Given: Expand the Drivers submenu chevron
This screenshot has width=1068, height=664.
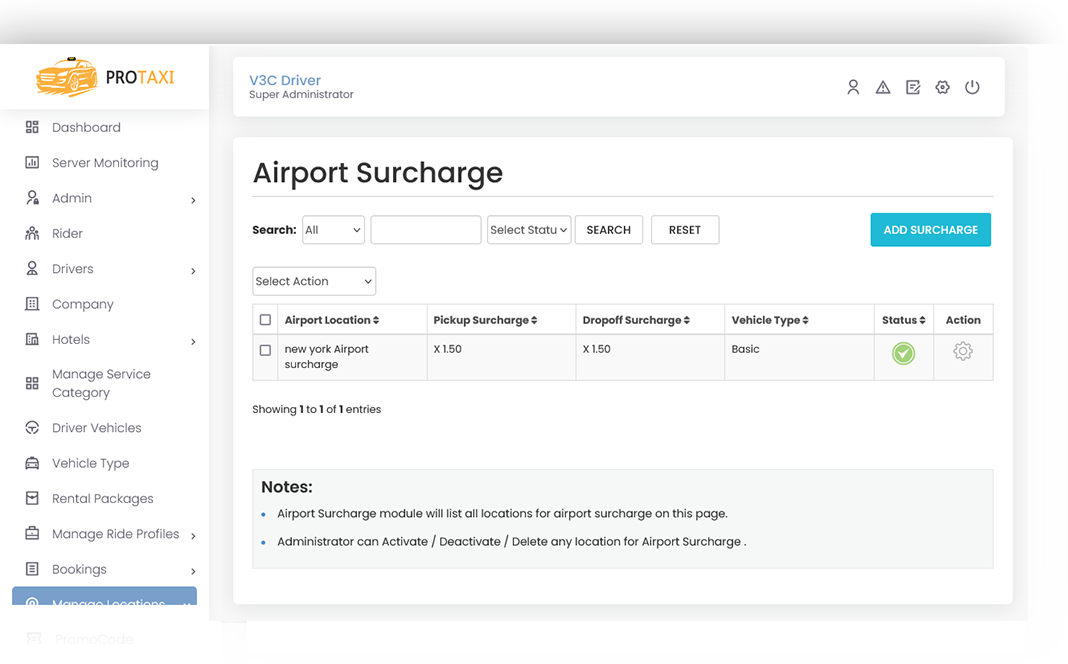Looking at the screenshot, I should tap(193, 271).
